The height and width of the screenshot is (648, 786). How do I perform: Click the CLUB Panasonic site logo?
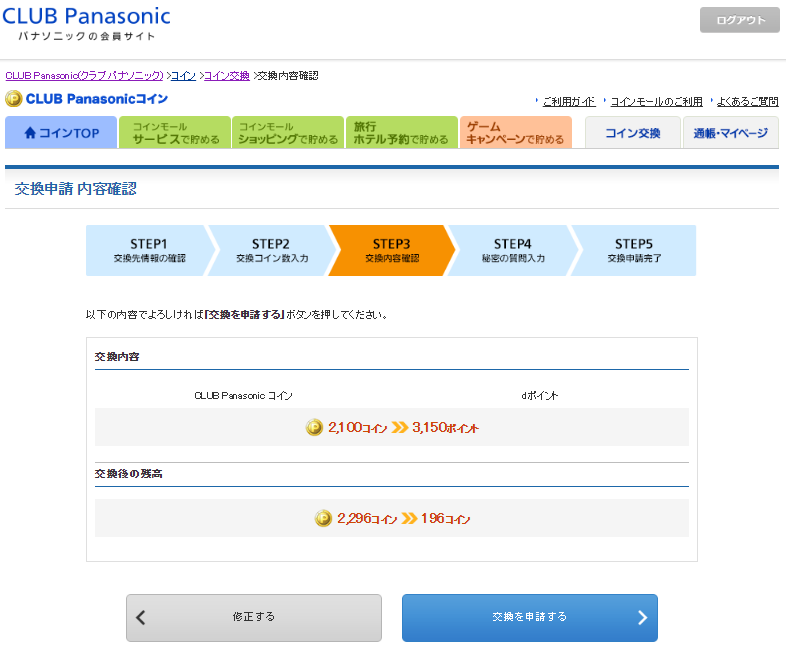point(86,24)
